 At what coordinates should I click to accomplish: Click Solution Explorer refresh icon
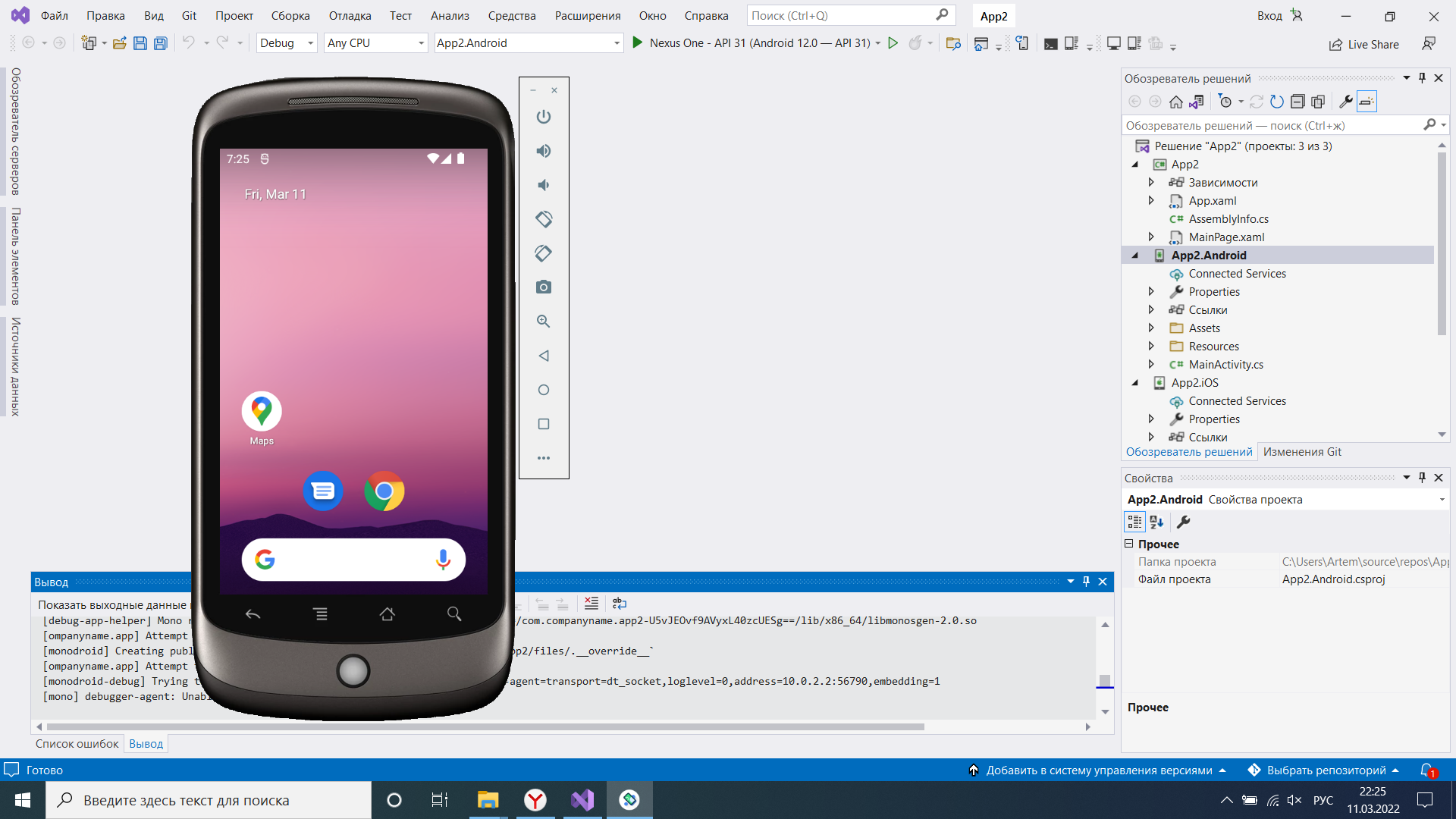click(1277, 102)
